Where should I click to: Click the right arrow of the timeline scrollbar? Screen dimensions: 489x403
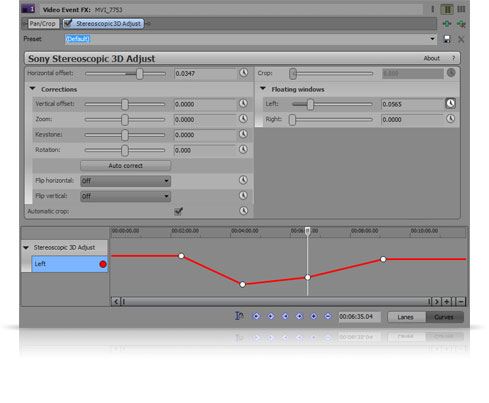pyautogui.click(x=436, y=302)
